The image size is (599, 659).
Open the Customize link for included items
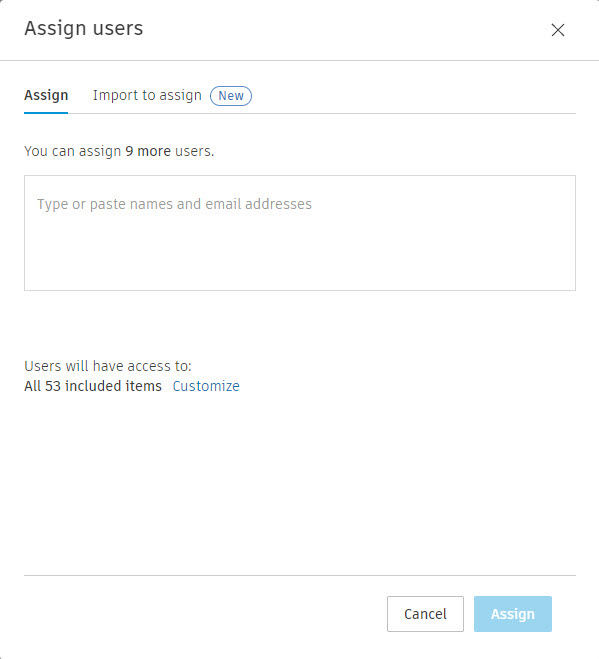(x=206, y=386)
